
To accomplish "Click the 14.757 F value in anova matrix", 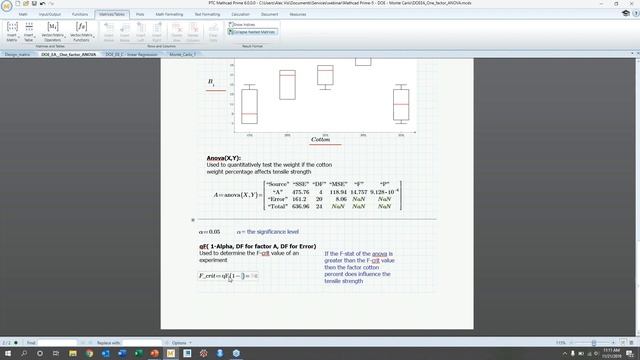I will [359, 192].
